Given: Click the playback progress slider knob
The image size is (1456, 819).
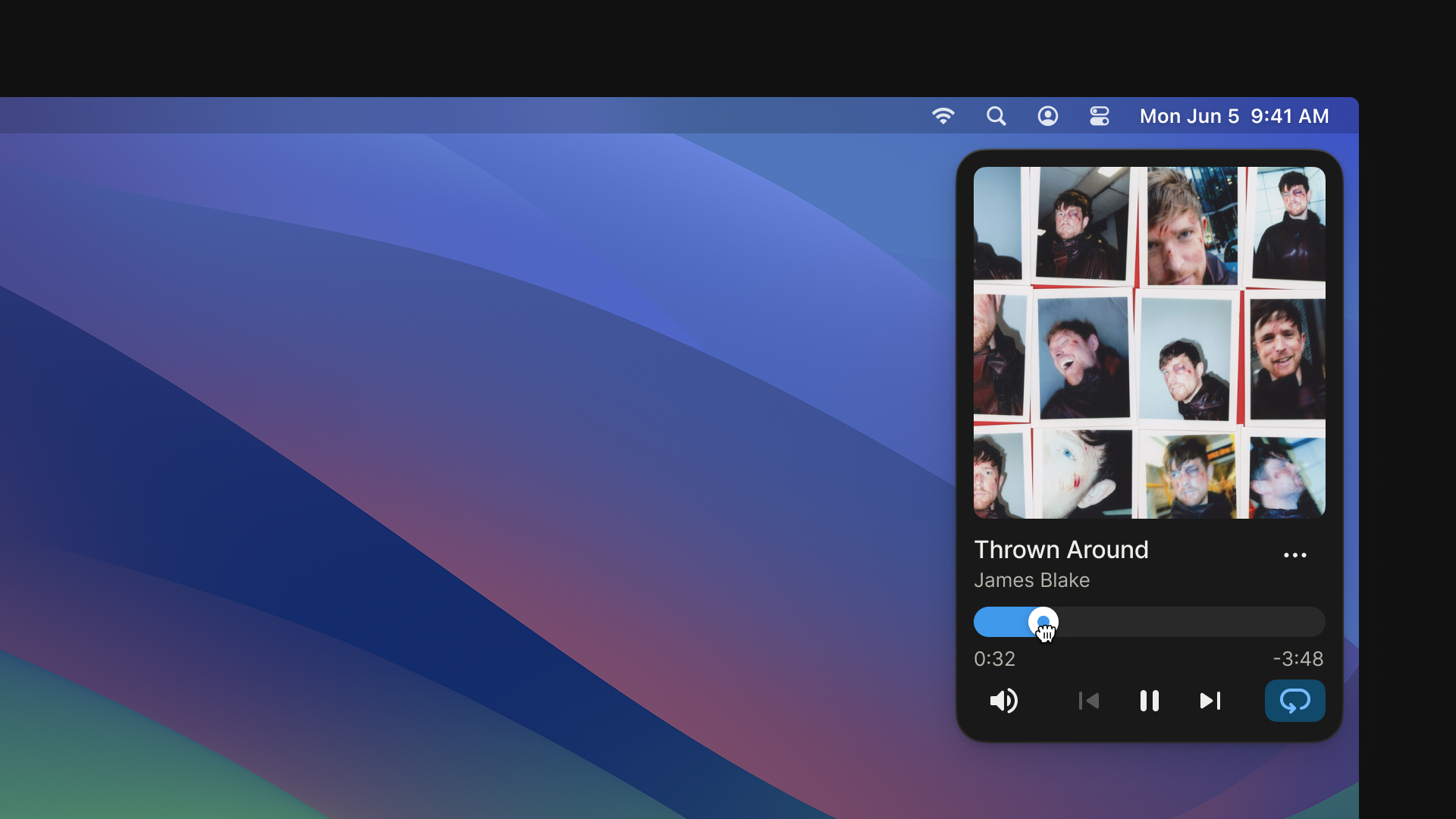Looking at the screenshot, I should tap(1043, 621).
